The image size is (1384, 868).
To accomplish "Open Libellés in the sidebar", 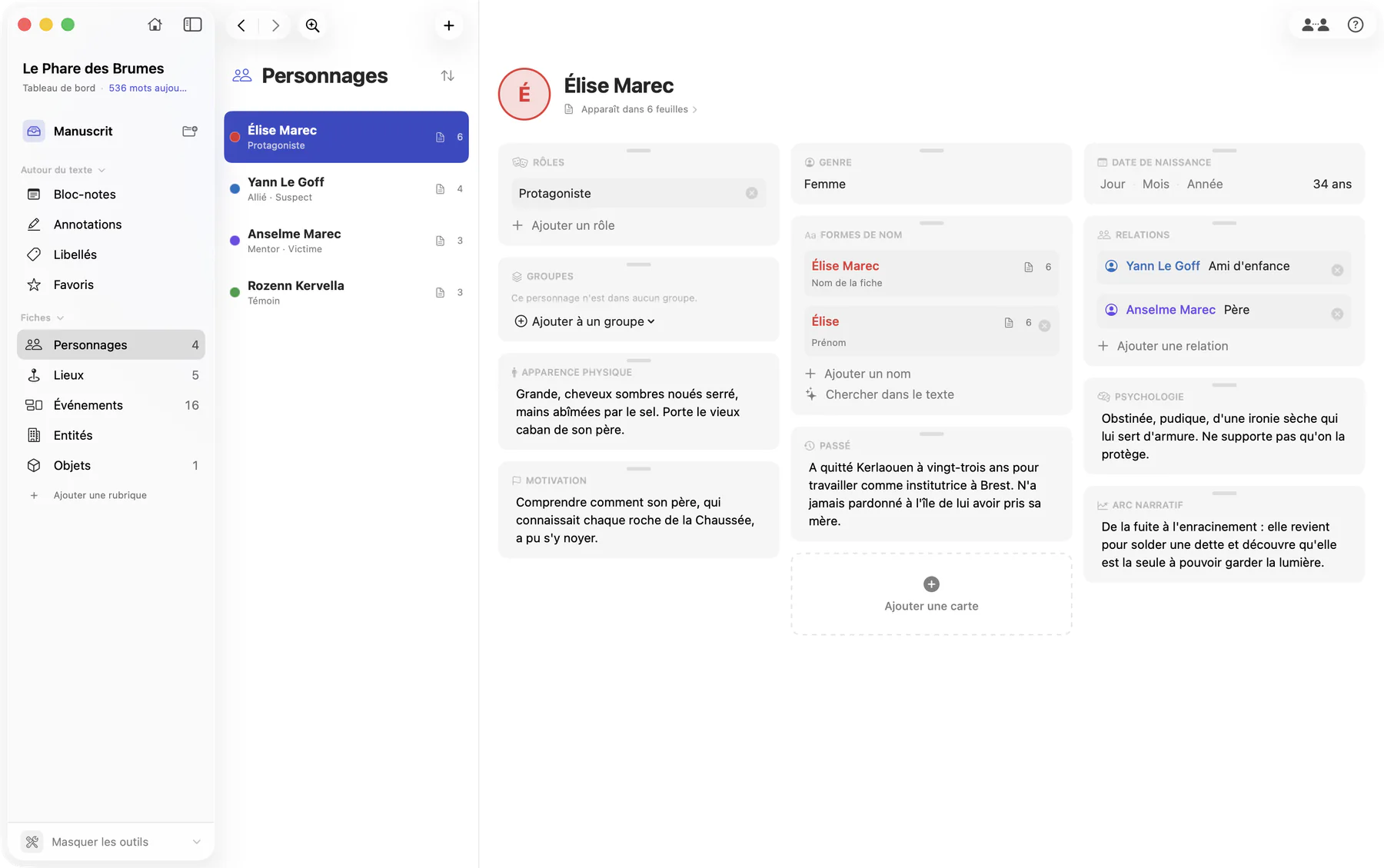I will pyautogui.click(x=111, y=254).
